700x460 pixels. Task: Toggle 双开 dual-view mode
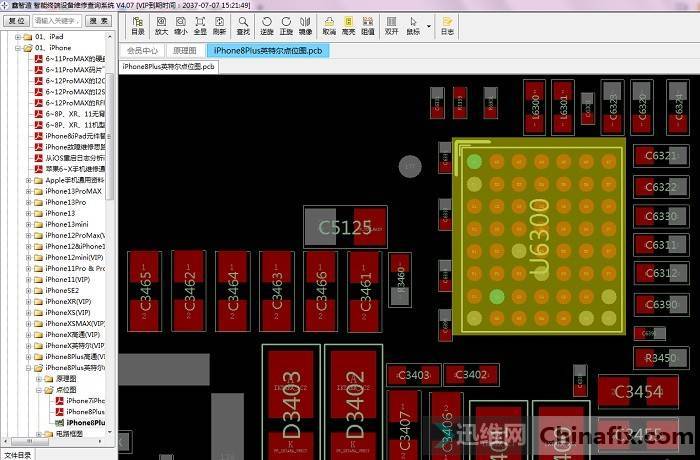(391, 25)
